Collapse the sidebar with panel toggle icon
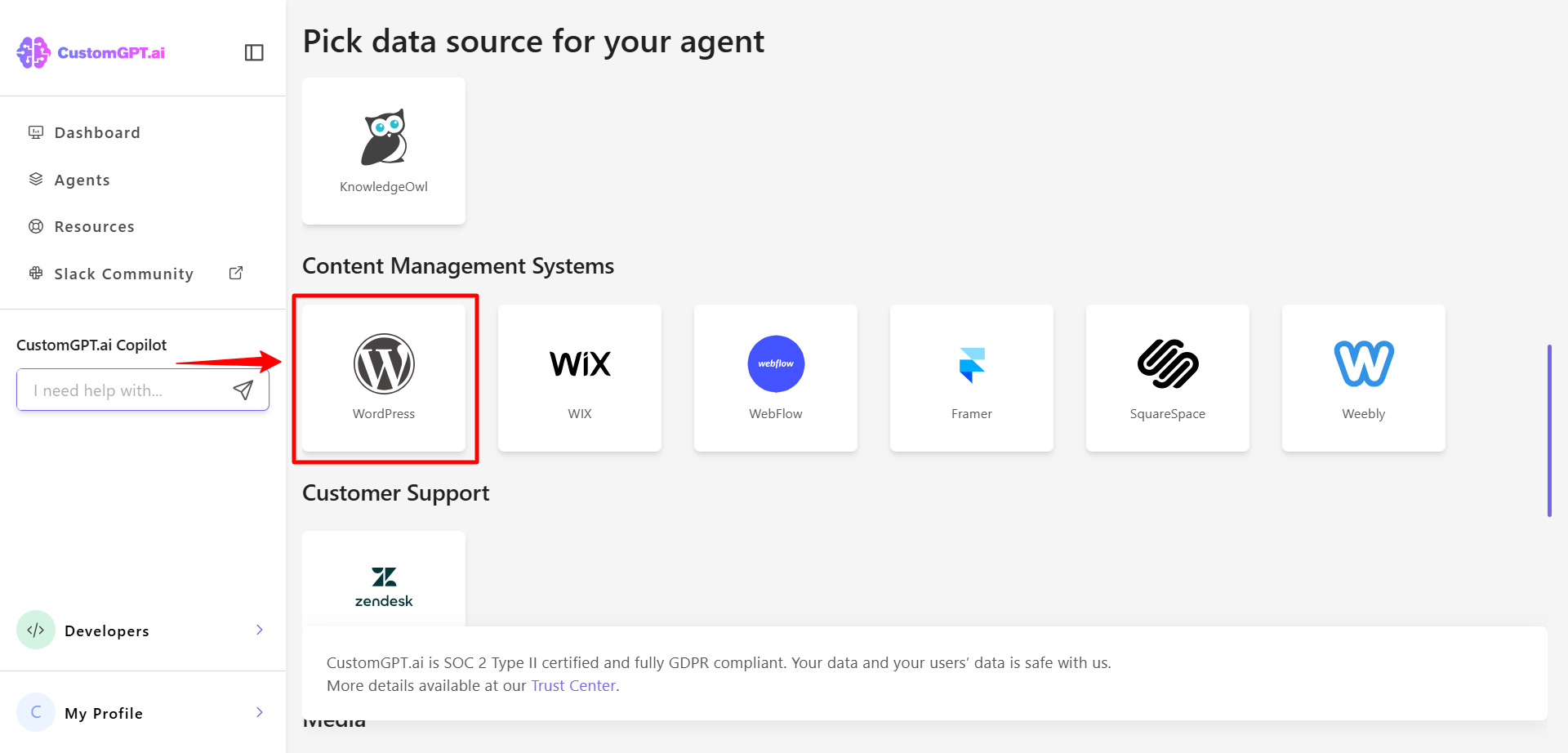Viewport: 1568px width, 753px height. [x=254, y=52]
